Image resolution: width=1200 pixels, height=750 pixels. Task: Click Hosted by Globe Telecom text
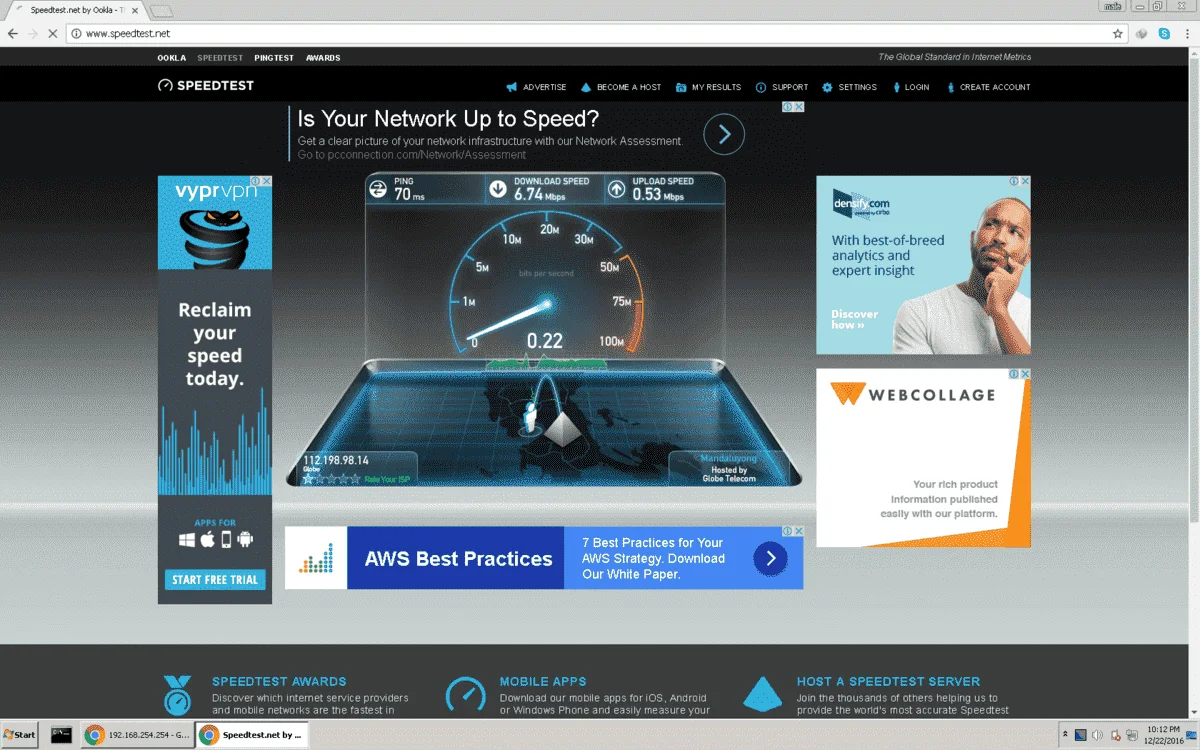[x=729, y=474]
